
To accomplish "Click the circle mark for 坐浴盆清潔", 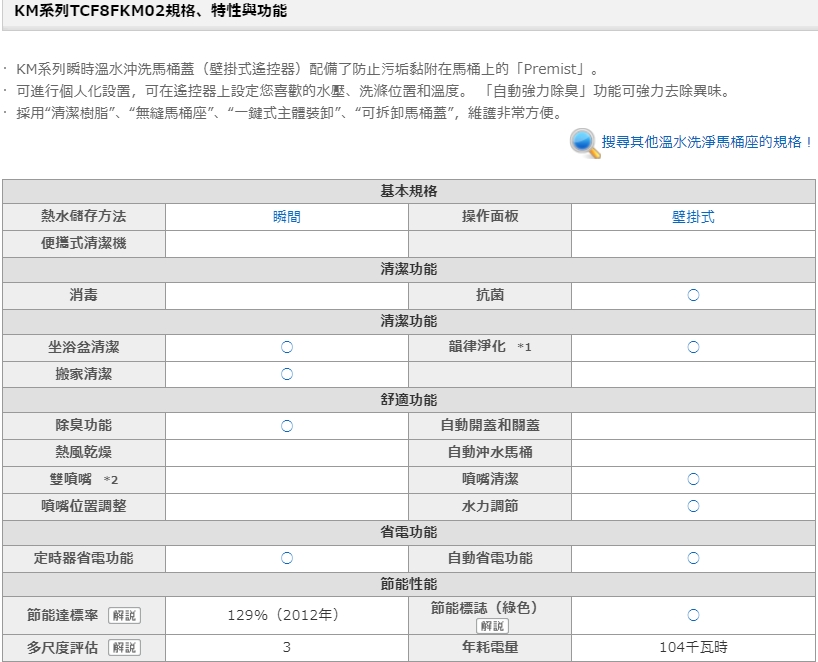I will tap(286, 347).
